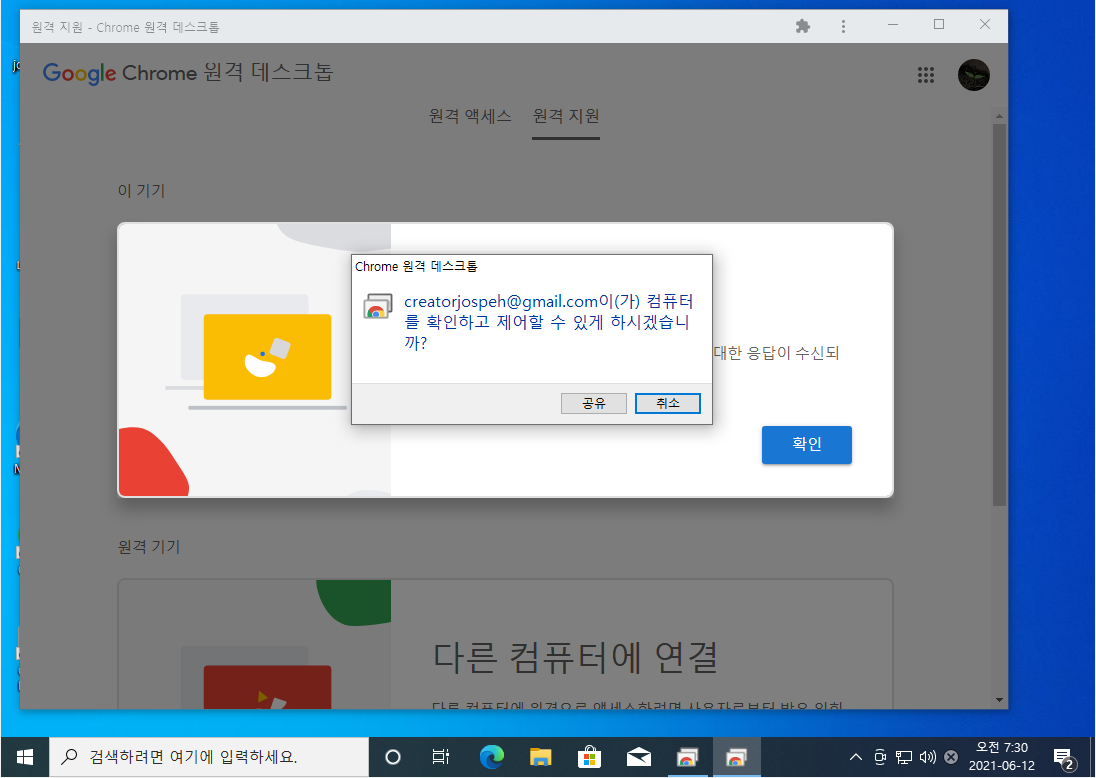
Task: Launch Microsoft Edge from taskbar
Action: 491,757
